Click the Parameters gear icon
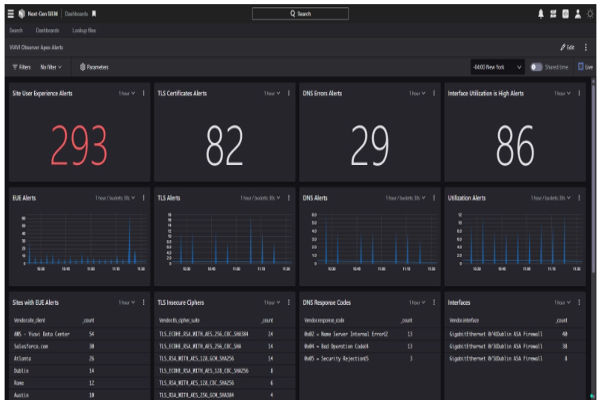This screenshot has width=600, height=400. point(83,67)
